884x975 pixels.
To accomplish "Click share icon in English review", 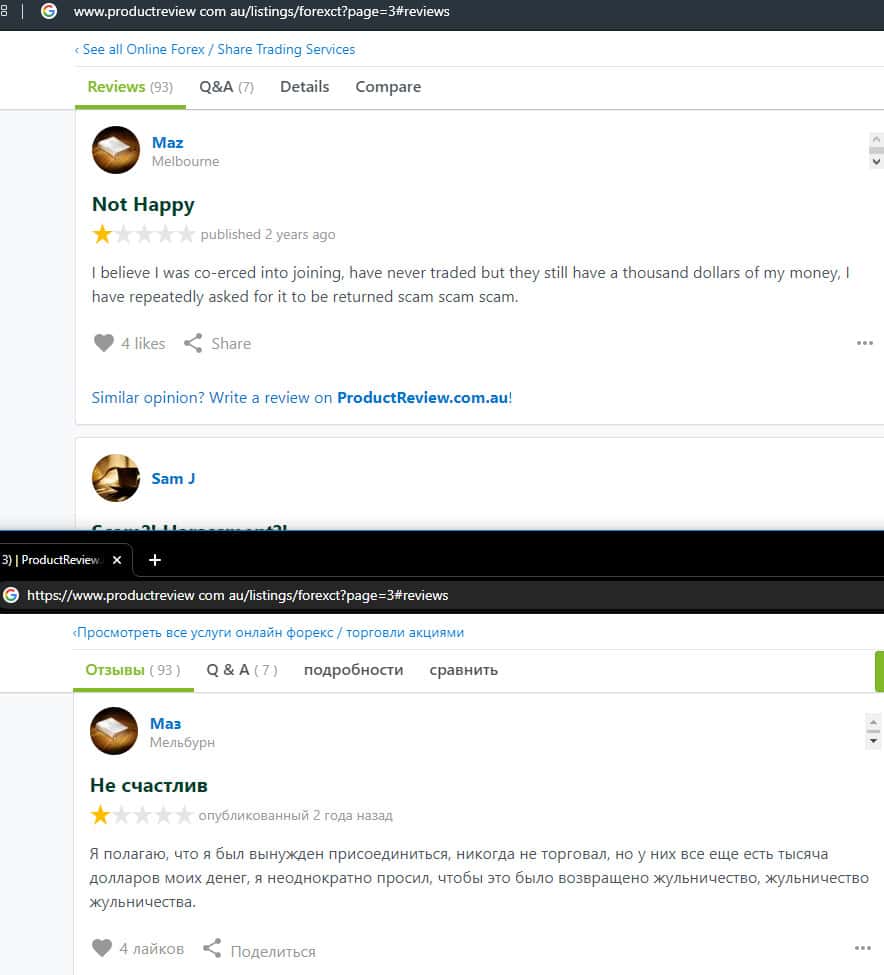I will 193,343.
